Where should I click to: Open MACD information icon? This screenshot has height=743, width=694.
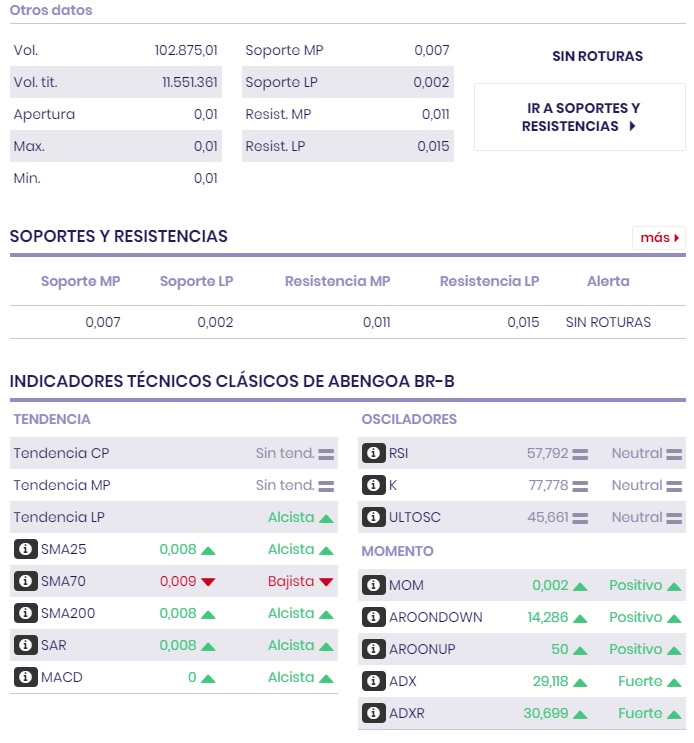click(x=26, y=677)
